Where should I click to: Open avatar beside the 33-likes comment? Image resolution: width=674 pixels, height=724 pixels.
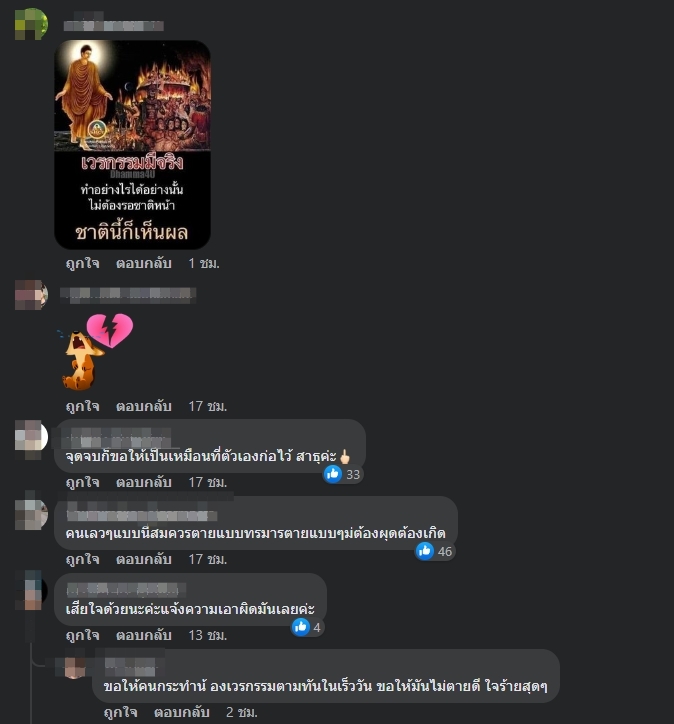pos(31,437)
